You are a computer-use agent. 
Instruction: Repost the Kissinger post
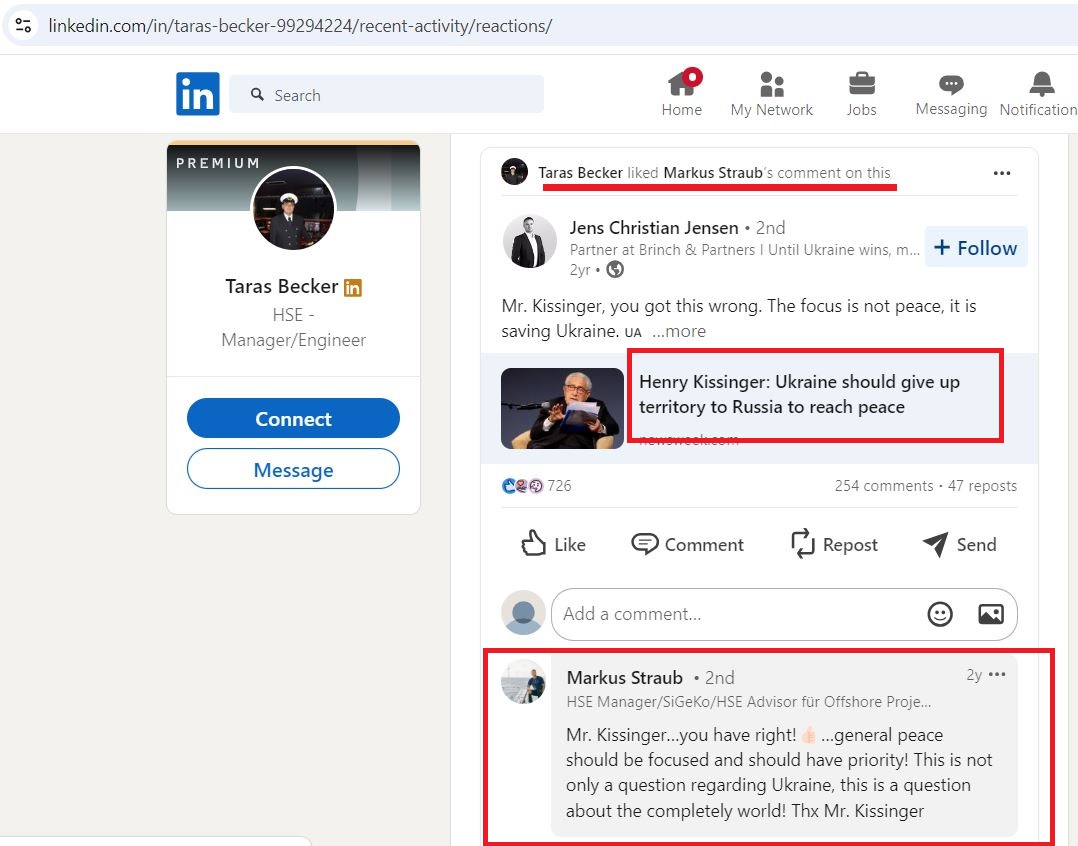[834, 544]
